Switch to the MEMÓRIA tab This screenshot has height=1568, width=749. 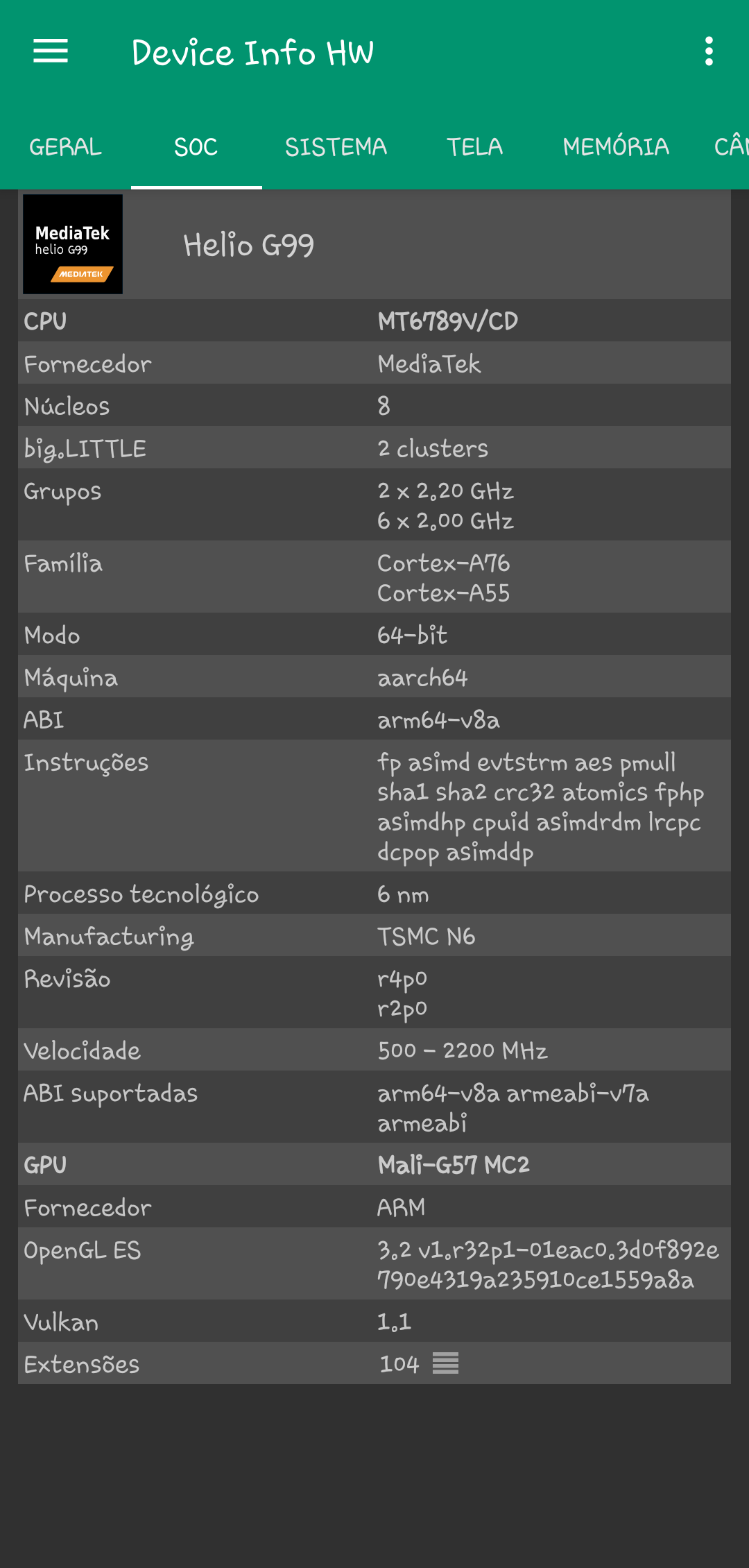coord(616,147)
